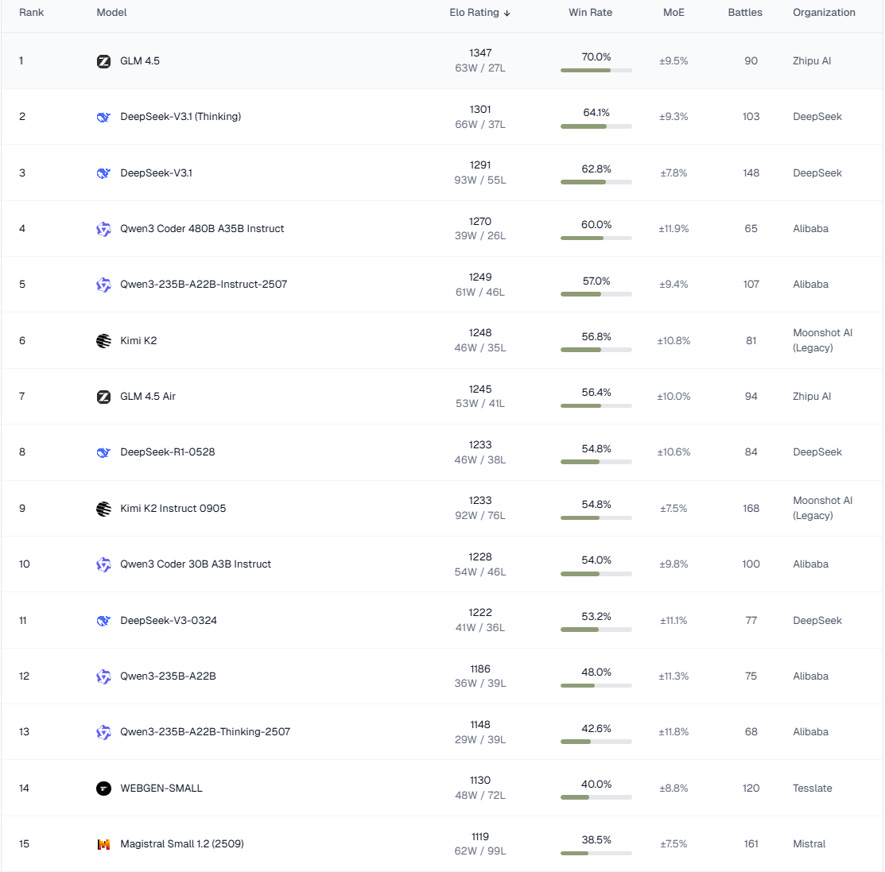
Task: Click the Tesslate organization cell
Action: point(812,788)
